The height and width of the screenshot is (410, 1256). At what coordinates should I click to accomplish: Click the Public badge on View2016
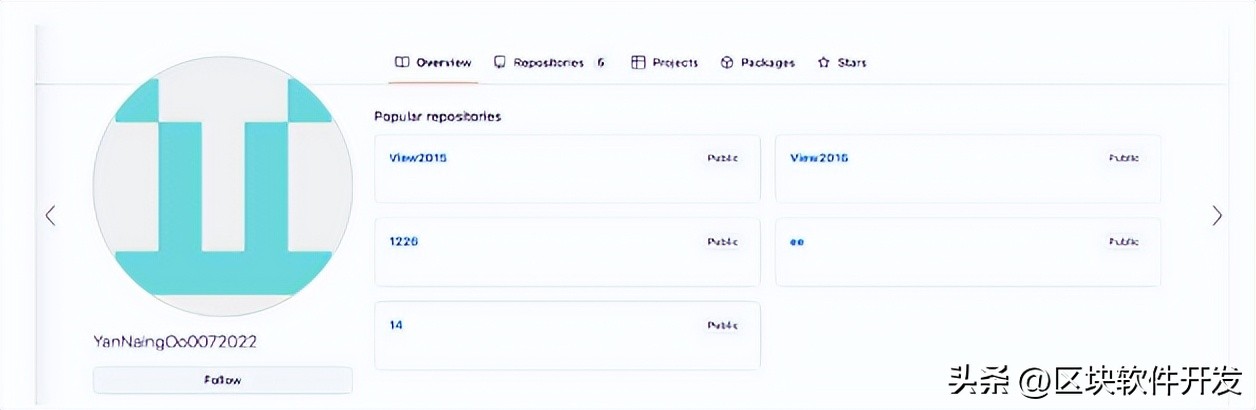(1123, 158)
